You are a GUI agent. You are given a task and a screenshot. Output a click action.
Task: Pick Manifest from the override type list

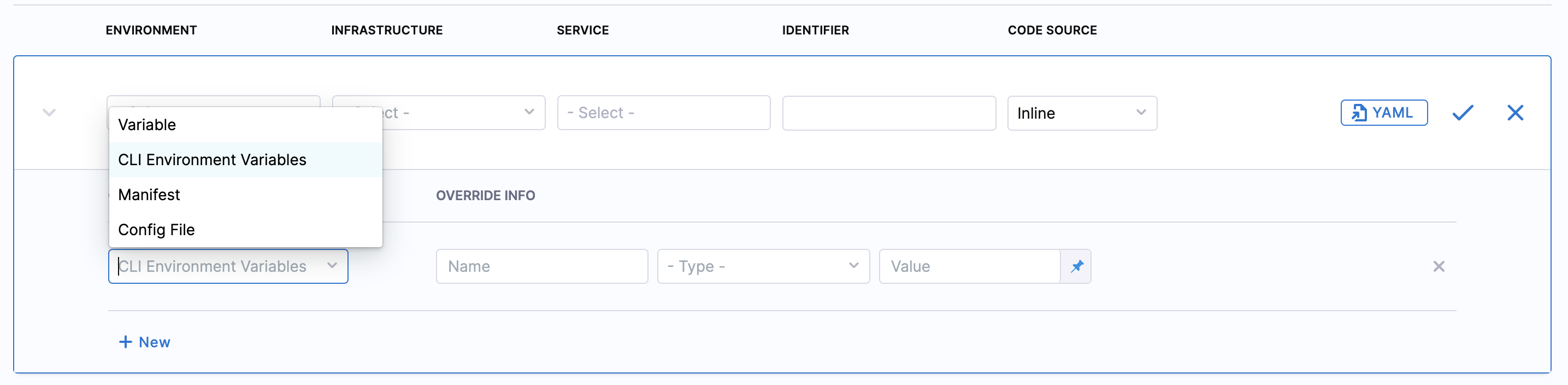point(149,195)
